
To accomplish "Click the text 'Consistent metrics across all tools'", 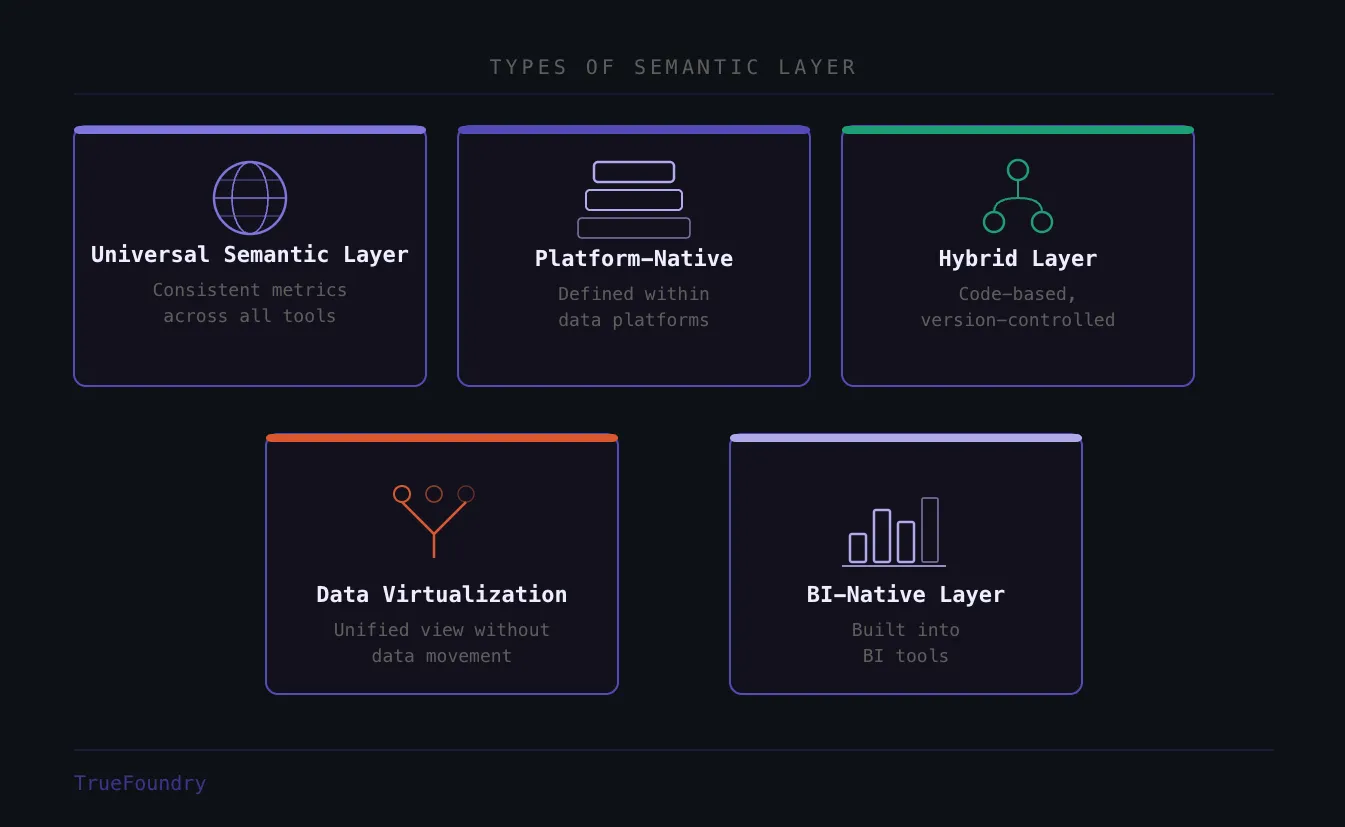I will pyautogui.click(x=250, y=303).
